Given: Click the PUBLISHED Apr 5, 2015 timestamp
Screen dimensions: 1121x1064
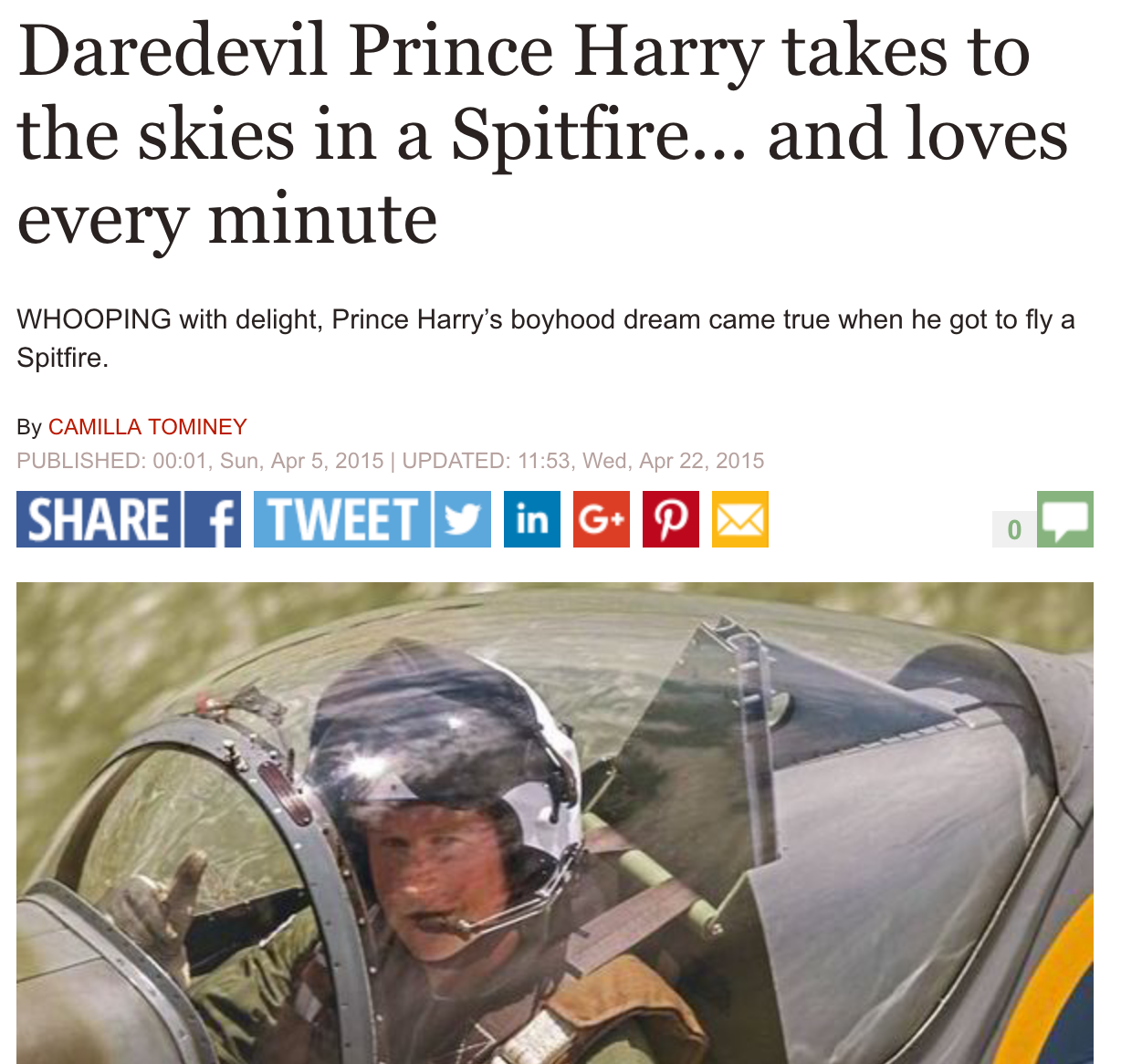Looking at the screenshot, I should [200, 461].
